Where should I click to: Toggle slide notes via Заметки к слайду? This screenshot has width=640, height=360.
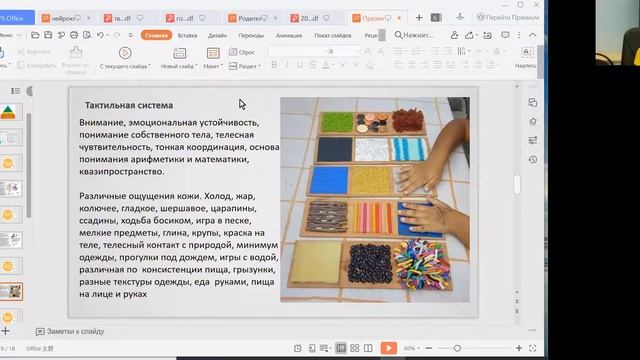[70, 331]
